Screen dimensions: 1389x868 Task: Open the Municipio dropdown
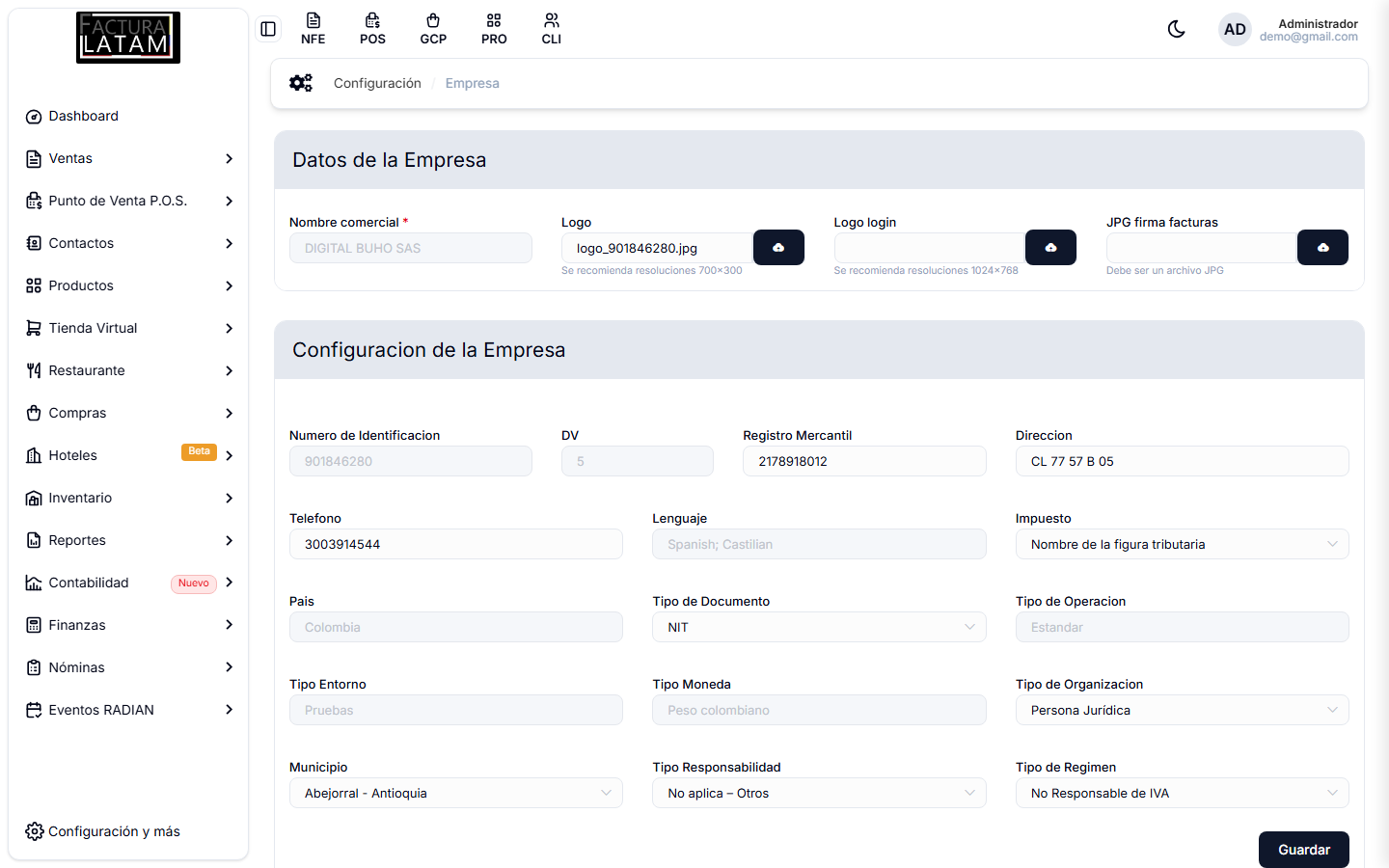point(456,793)
